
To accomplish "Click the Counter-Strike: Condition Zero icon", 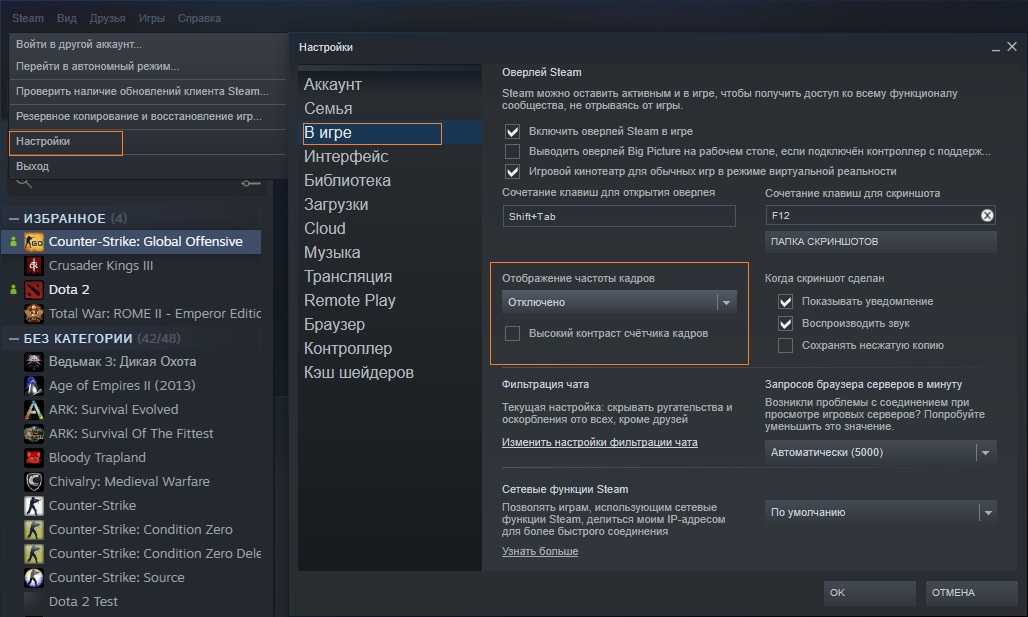I will (34, 530).
